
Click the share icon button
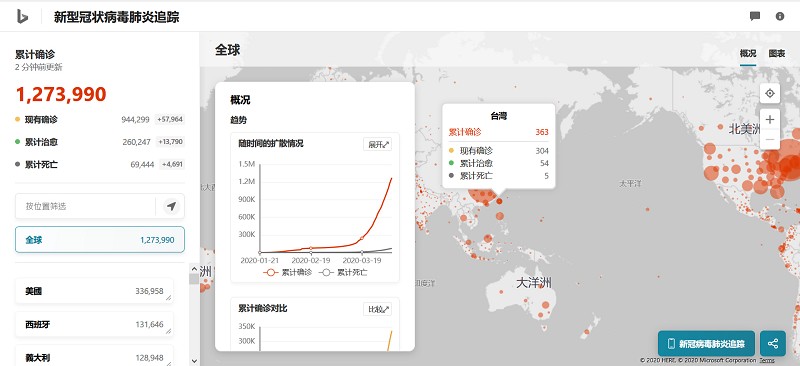pos(772,344)
